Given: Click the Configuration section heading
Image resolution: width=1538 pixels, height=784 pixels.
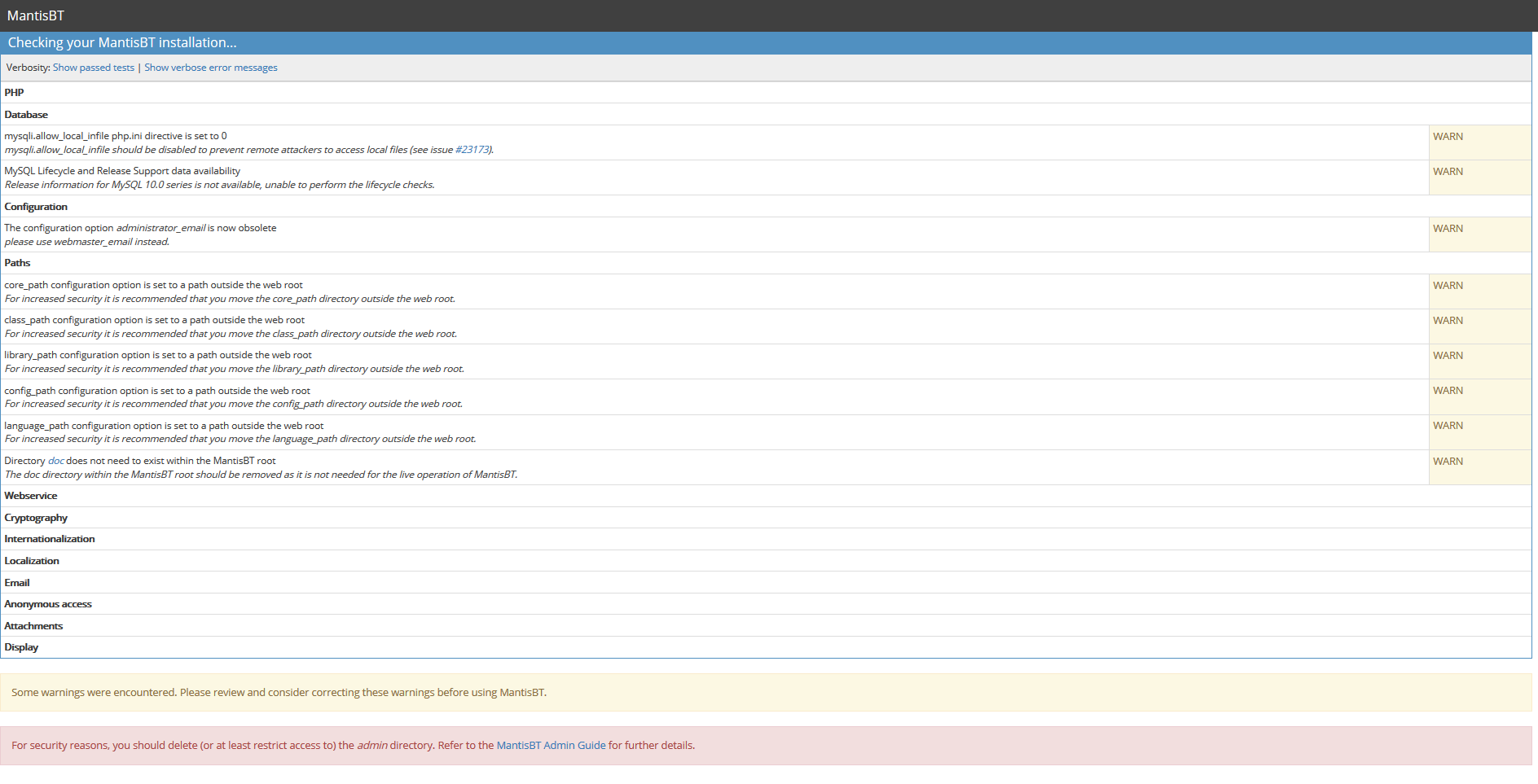Looking at the screenshot, I should (x=36, y=207).
